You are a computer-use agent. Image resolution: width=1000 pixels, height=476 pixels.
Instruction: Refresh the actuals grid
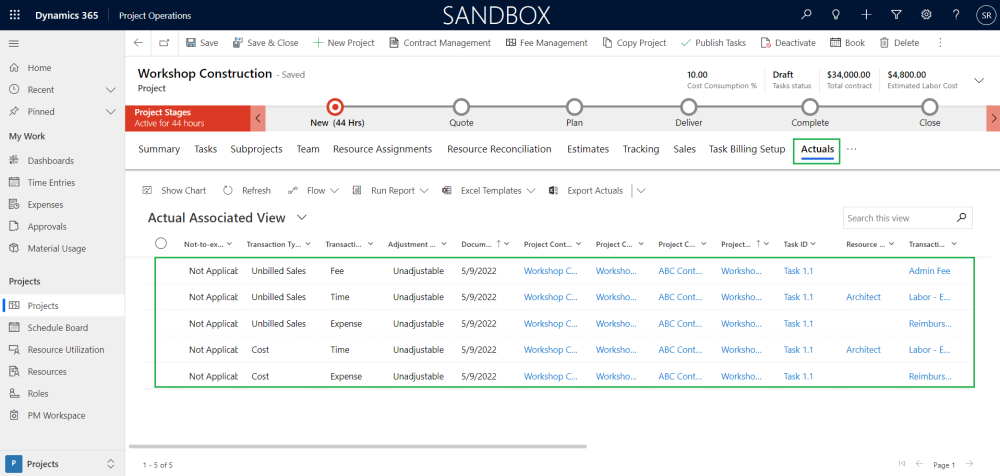(x=247, y=190)
